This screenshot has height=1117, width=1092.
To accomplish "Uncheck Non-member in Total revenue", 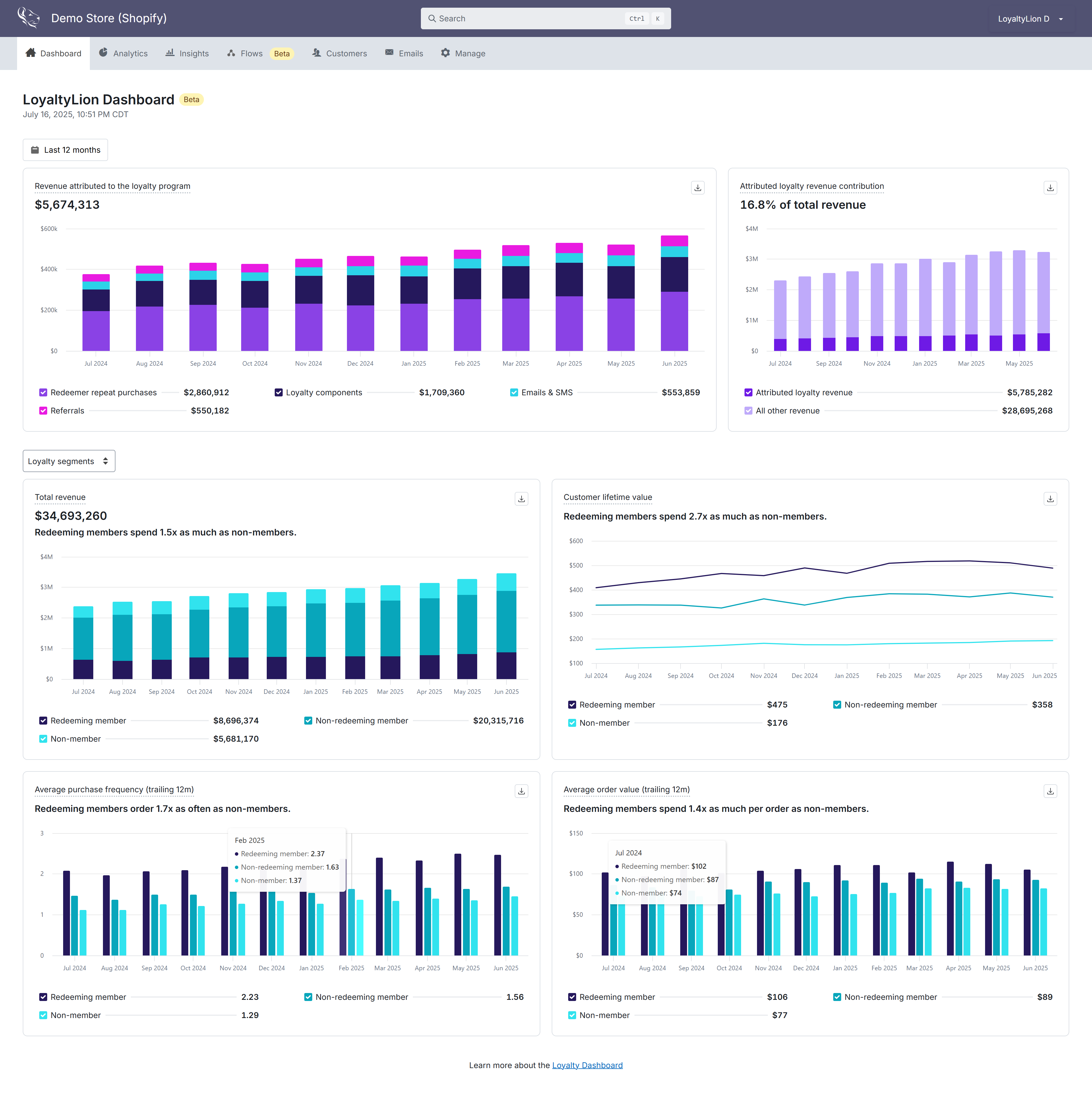I will click(x=43, y=739).
